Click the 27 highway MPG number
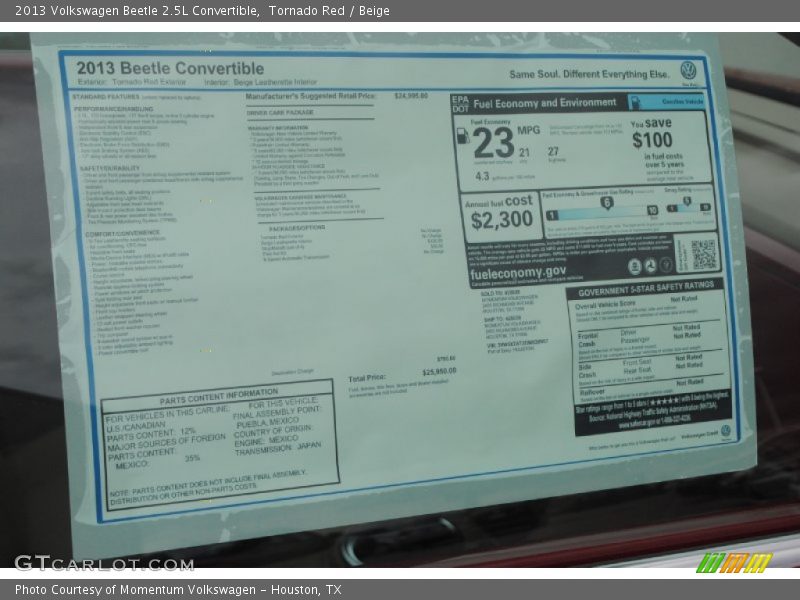The height and width of the screenshot is (600, 800). tap(553, 152)
